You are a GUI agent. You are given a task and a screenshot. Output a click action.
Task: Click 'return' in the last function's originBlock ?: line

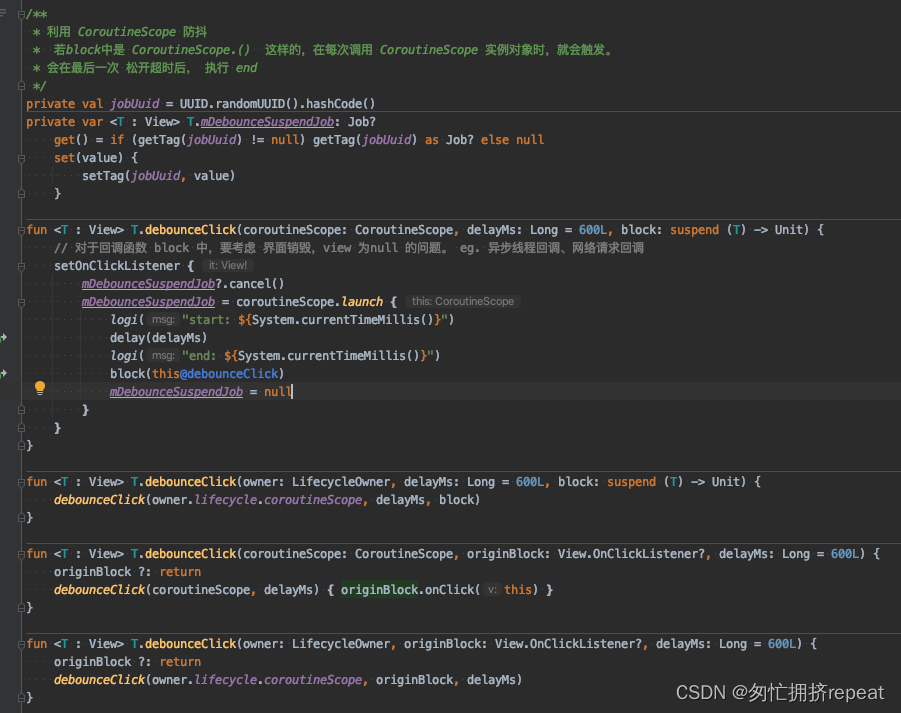[x=180, y=662]
